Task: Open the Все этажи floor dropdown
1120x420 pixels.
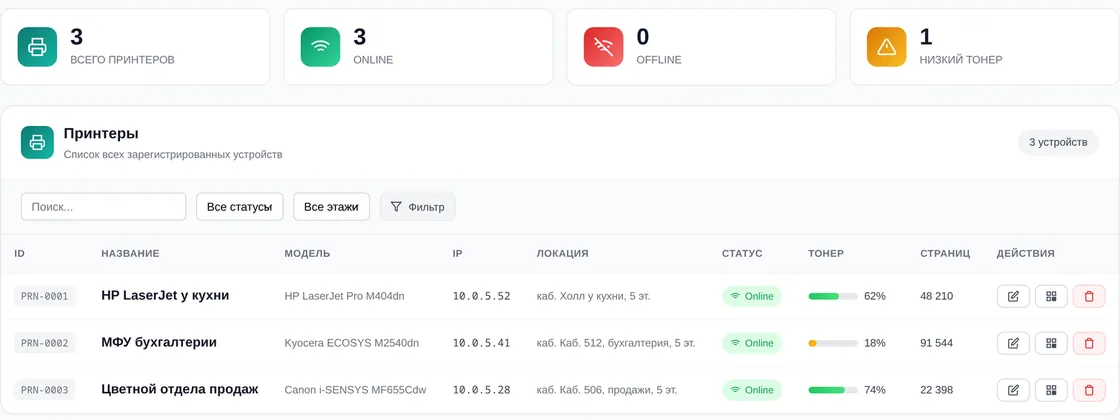Action: coord(331,207)
